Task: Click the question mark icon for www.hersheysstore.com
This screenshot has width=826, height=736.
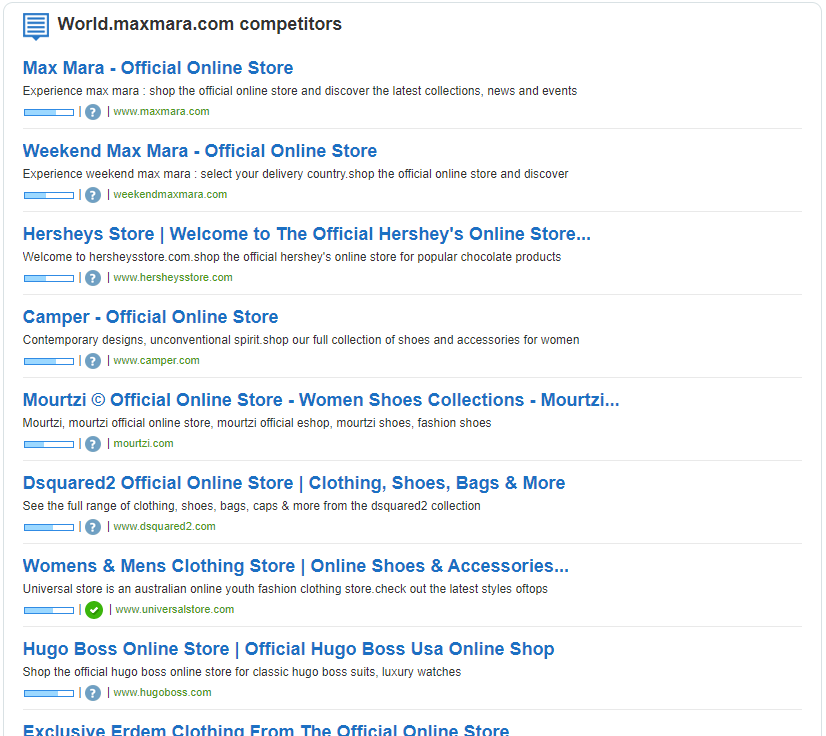Action: tap(93, 278)
